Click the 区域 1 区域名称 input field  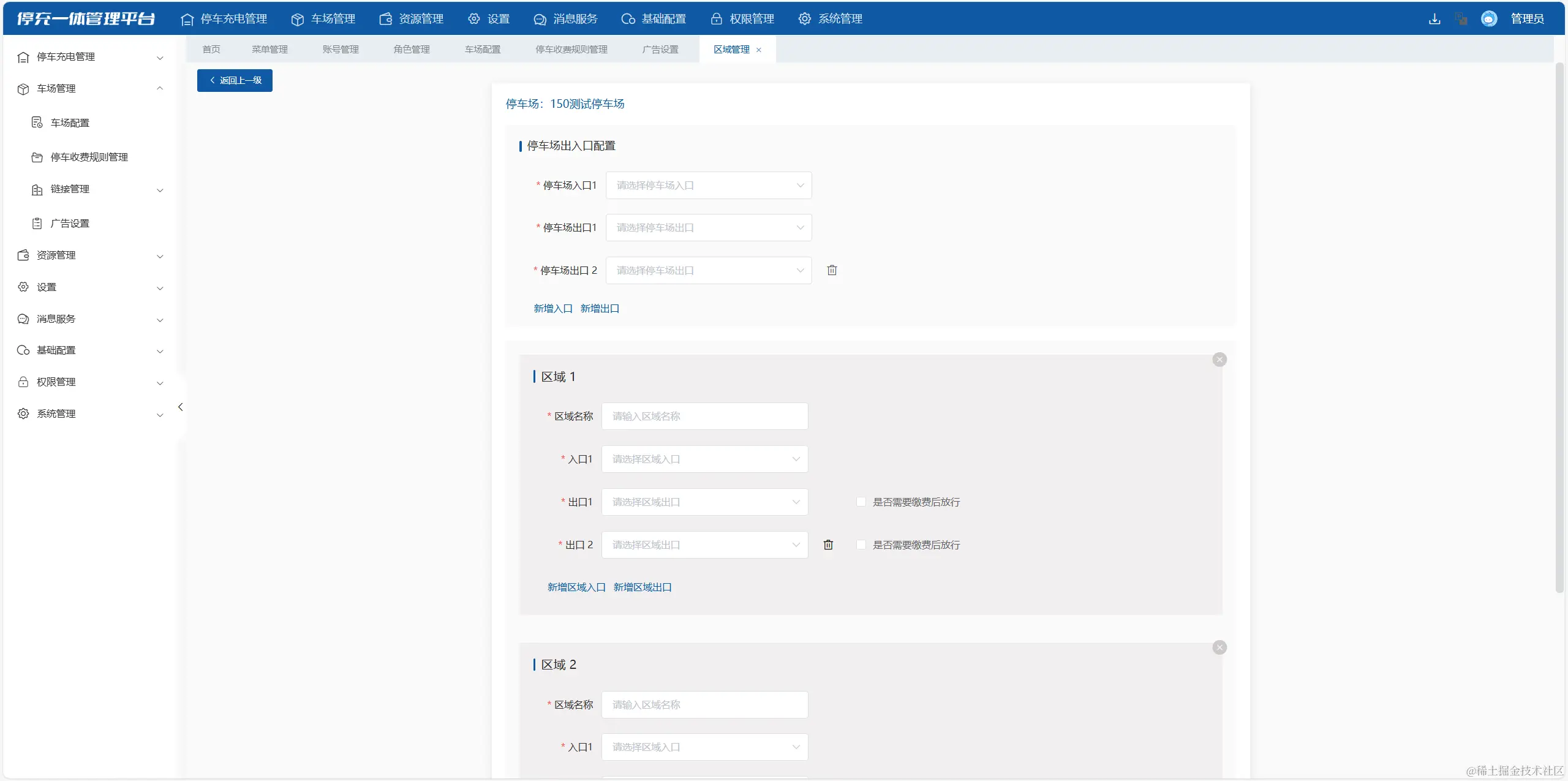[x=704, y=416]
